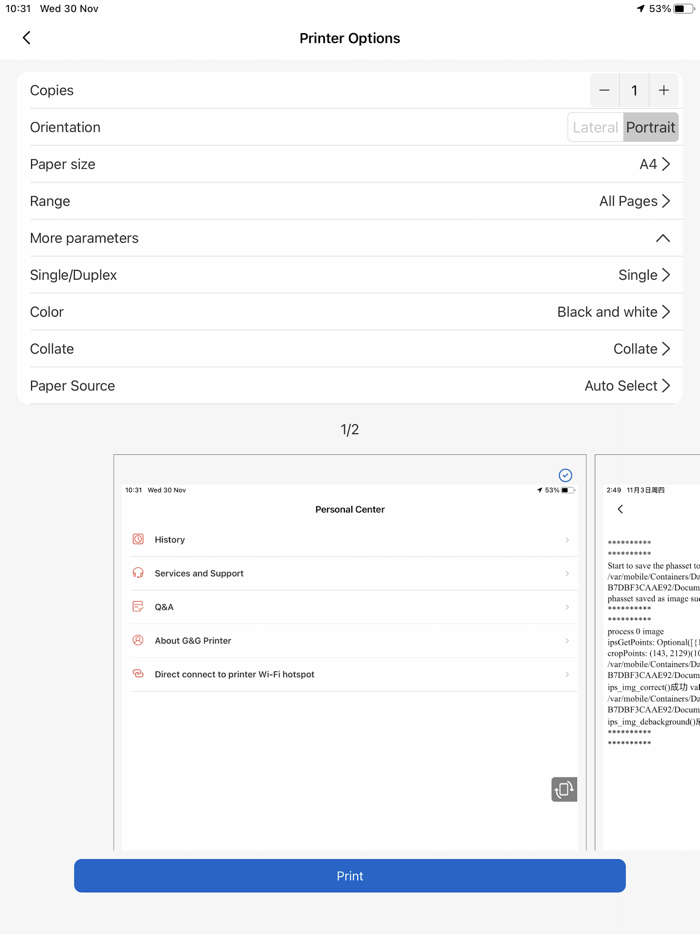Screen dimensions: 700x934
Task: Click the time 10:31 in status bar
Action: (x=18, y=9)
